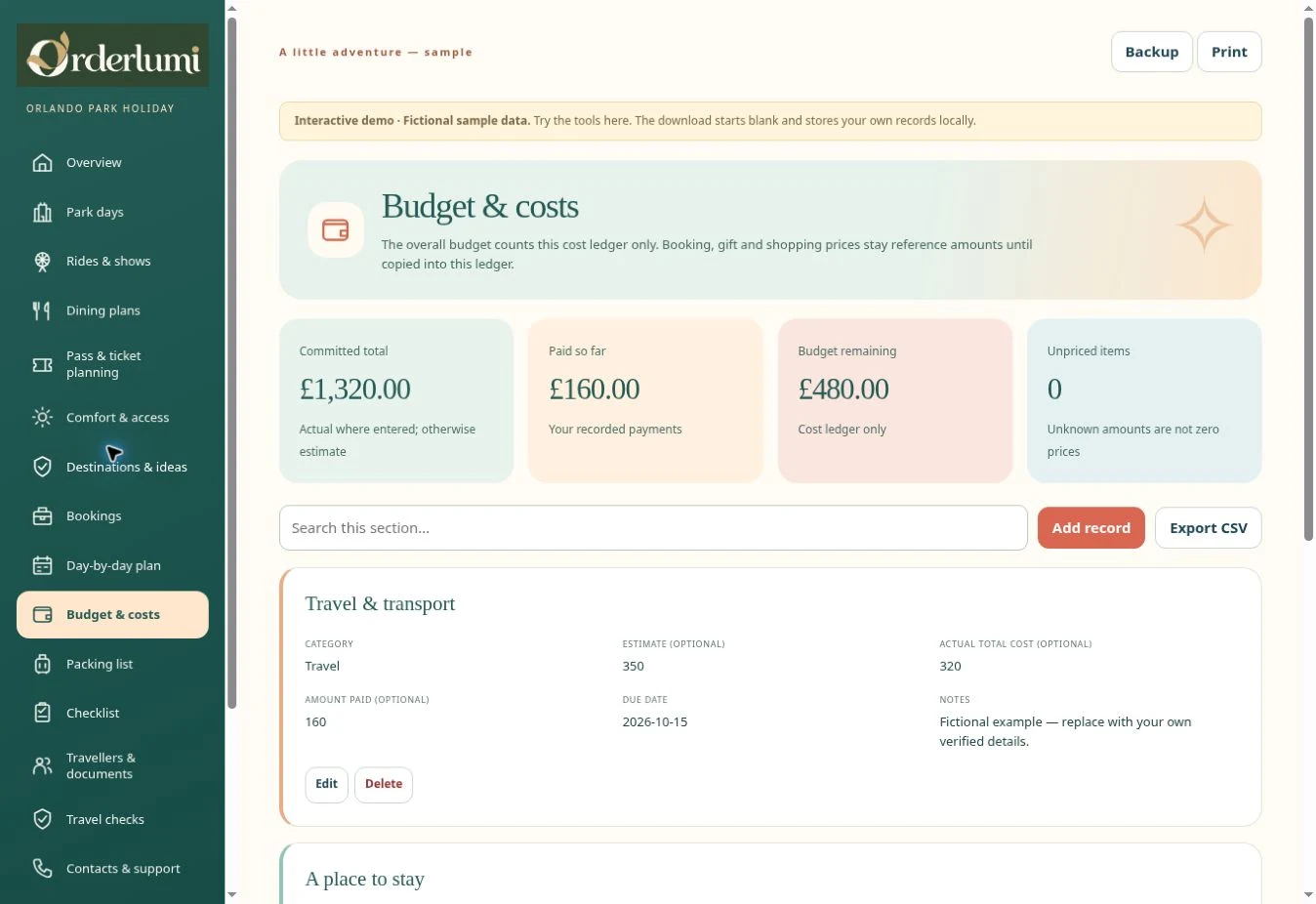Click the Checklist clipboard icon

pyautogui.click(x=42, y=713)
